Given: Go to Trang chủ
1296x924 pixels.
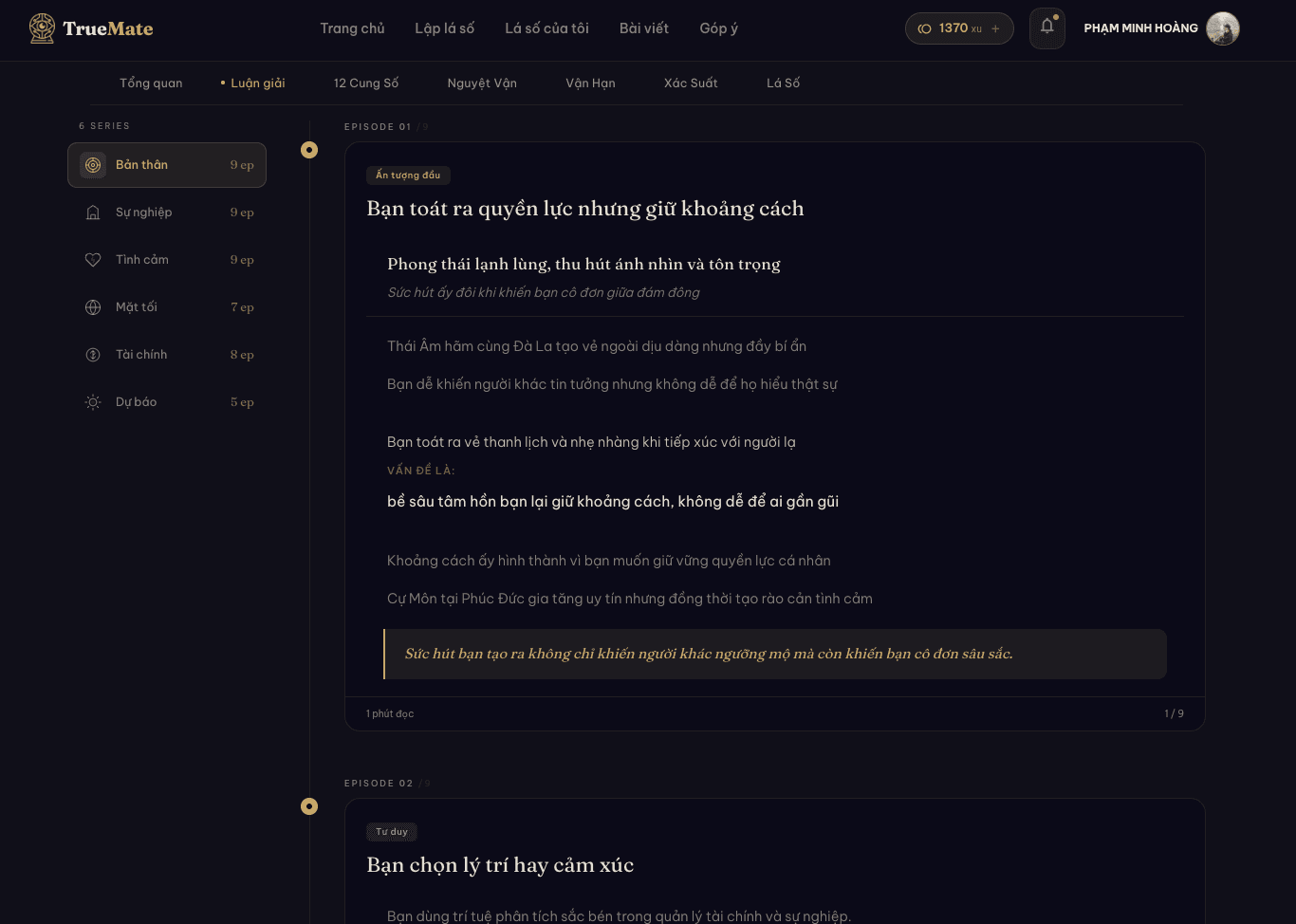Looking at the screenshot, I should 352,28.
